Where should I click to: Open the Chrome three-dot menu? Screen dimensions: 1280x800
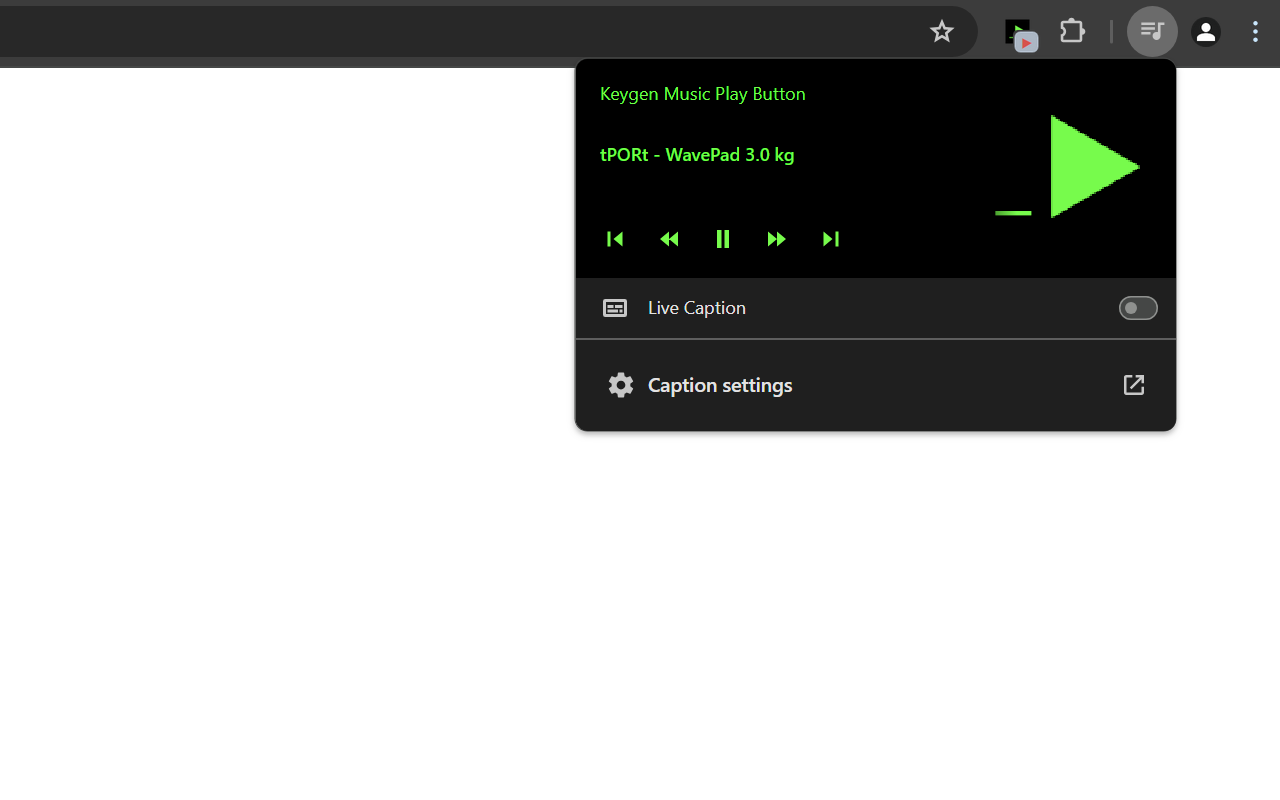1255,31
